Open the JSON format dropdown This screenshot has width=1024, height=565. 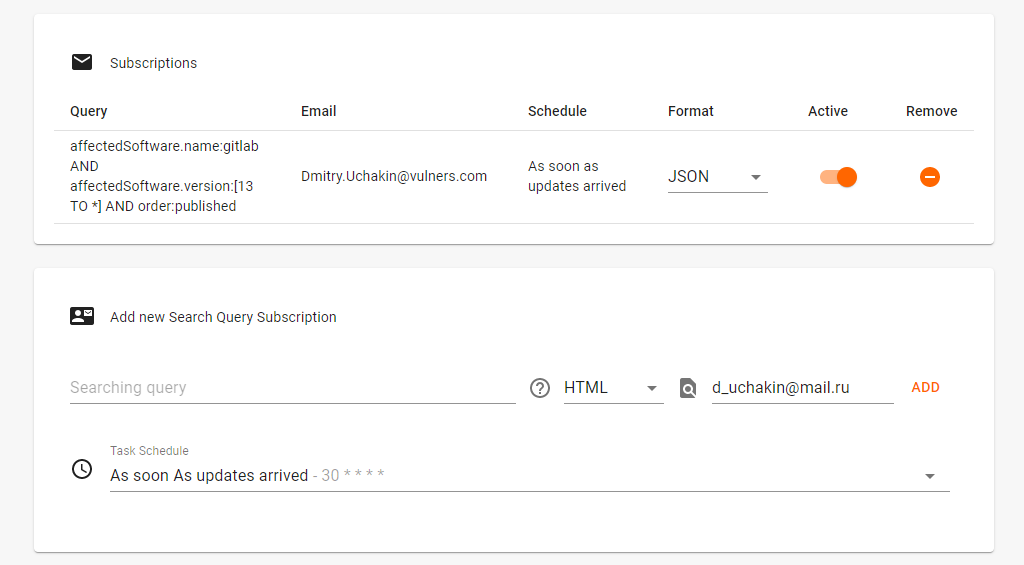(717, 177)
